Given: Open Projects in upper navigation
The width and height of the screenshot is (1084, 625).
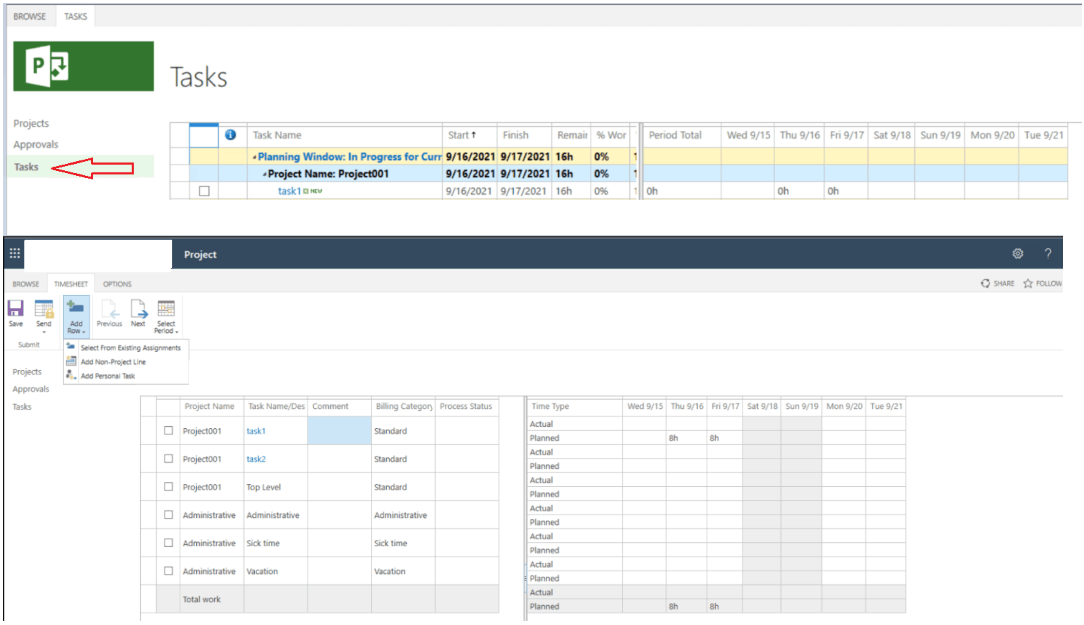Looking at the screenshot, I should point(31,123).
